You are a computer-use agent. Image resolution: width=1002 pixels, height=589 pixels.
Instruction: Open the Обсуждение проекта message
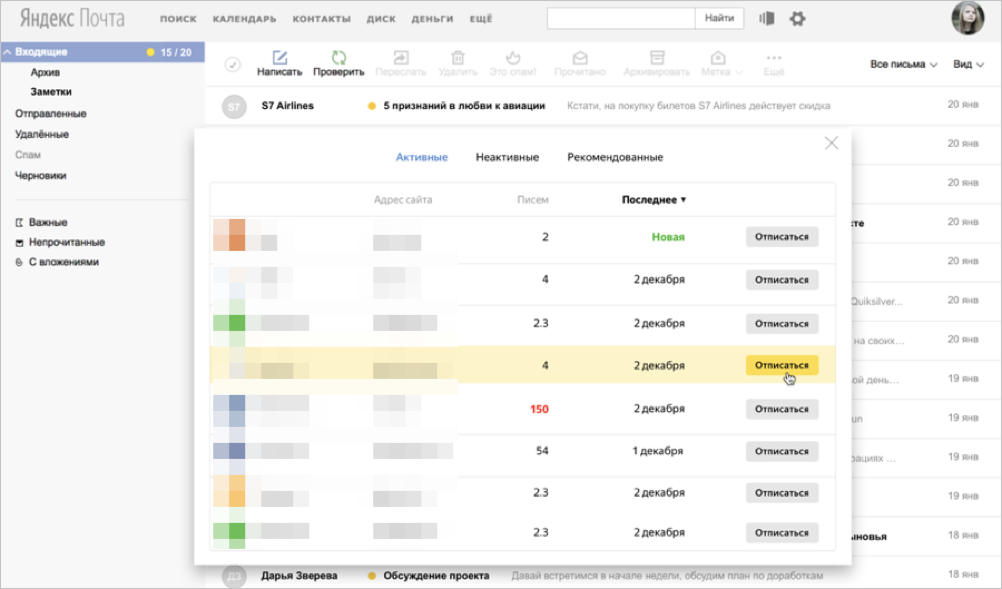pos(436,576)
